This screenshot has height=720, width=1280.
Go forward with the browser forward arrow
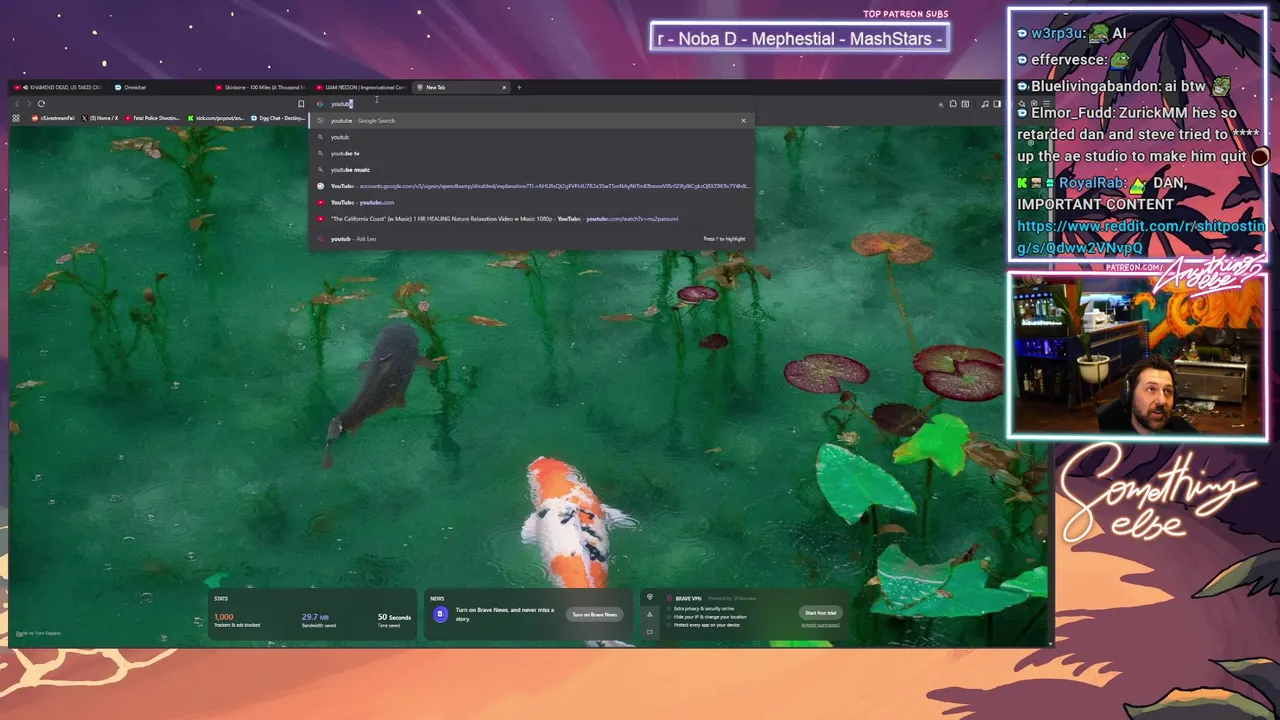point(29,104)
